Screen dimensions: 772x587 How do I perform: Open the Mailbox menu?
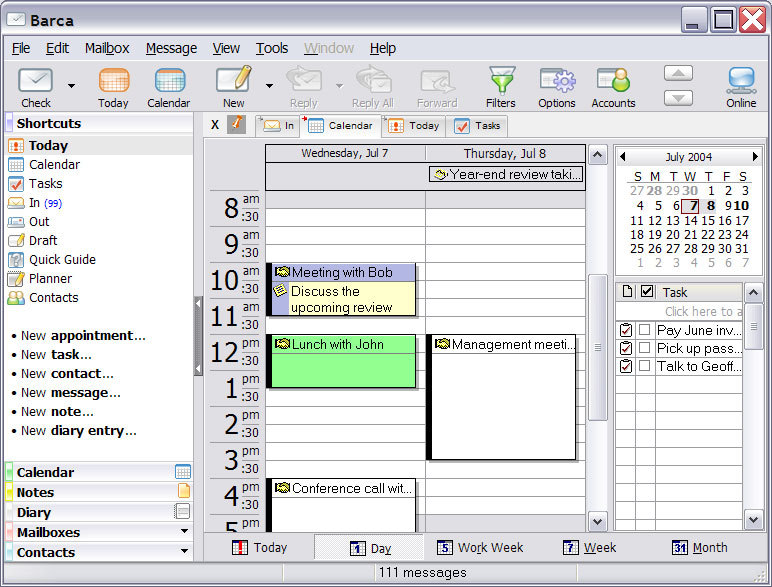(x=107, y=48)
